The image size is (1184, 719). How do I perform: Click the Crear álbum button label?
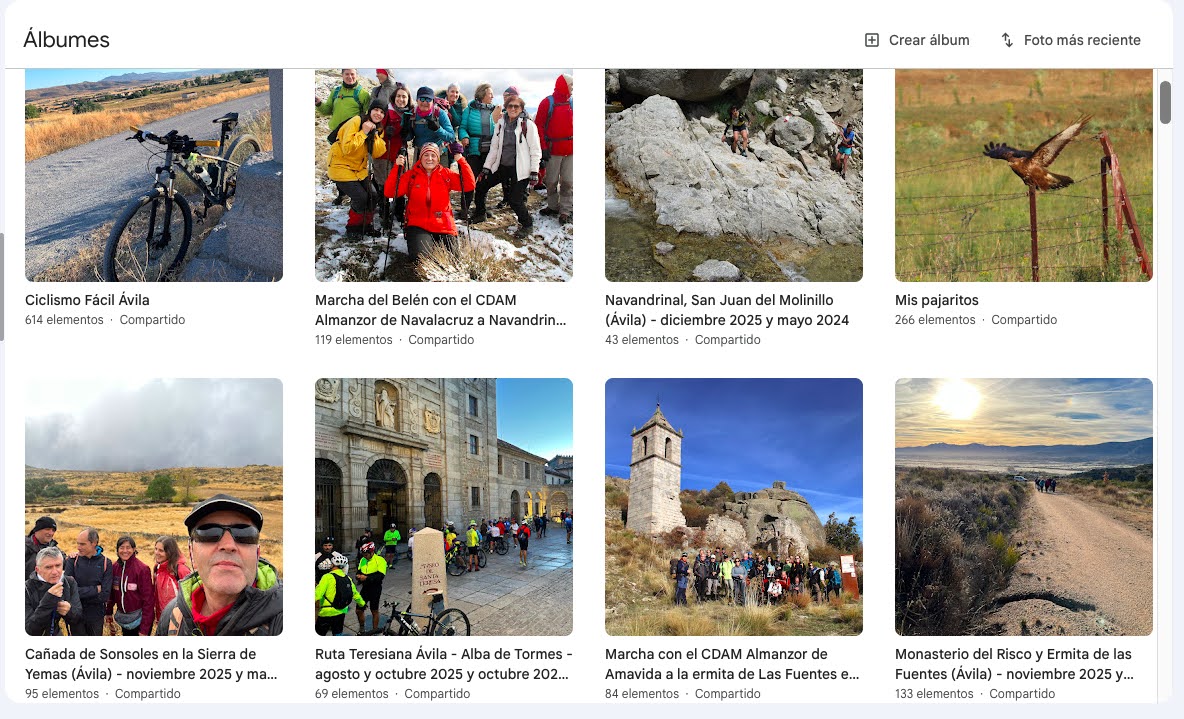[929, 40]
